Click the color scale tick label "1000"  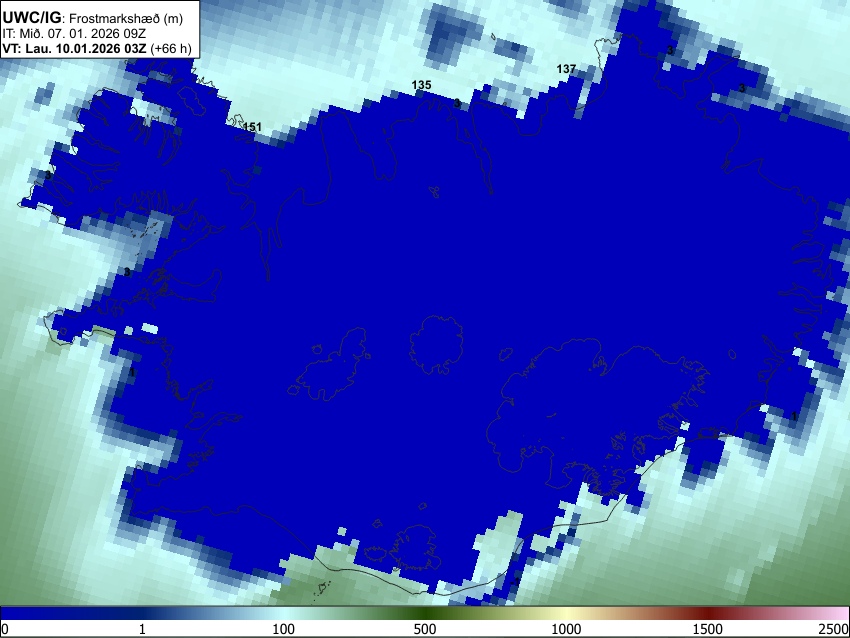[566, 629]
